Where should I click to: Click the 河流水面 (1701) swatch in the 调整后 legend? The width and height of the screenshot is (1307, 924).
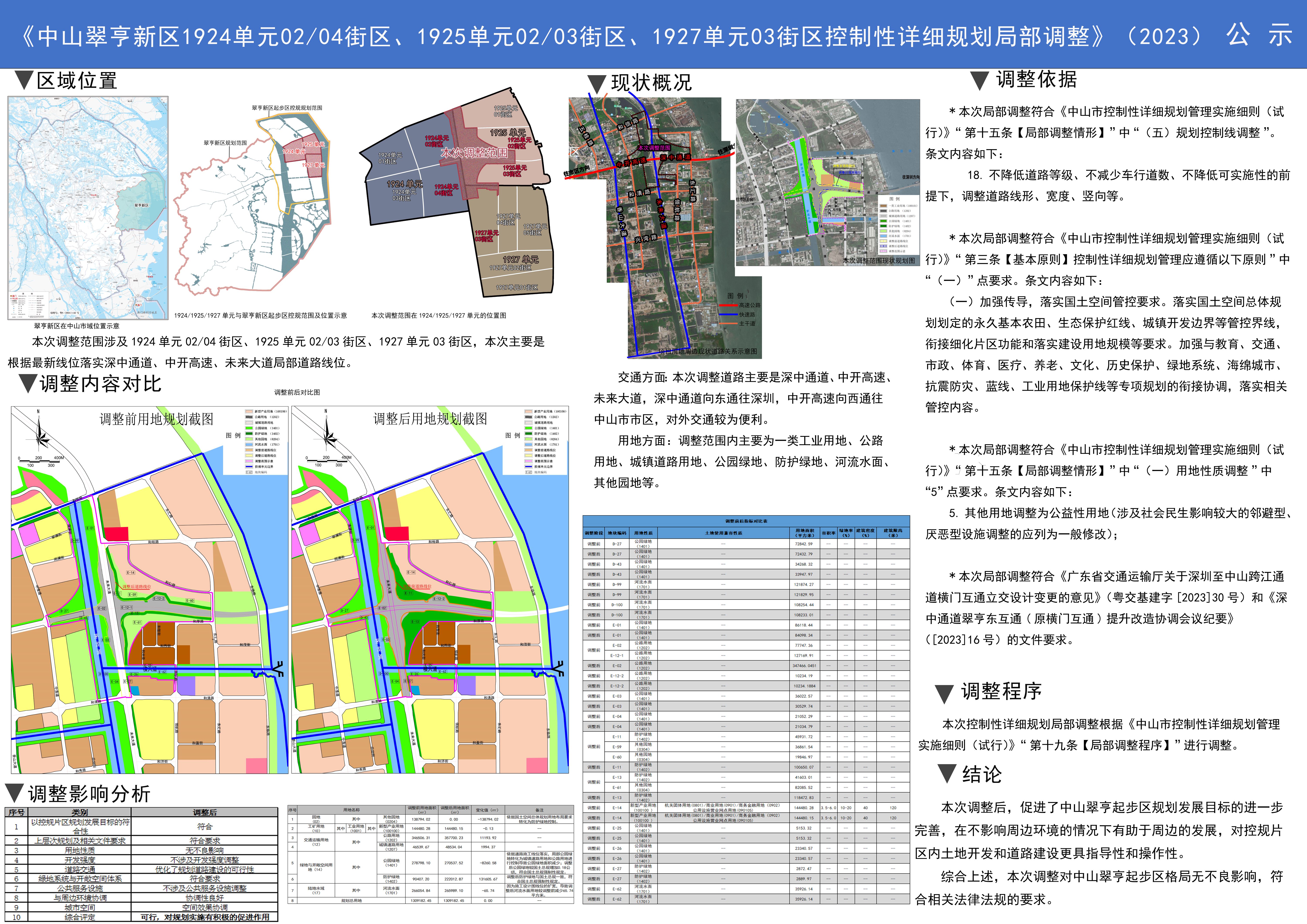tap(529, 444)
